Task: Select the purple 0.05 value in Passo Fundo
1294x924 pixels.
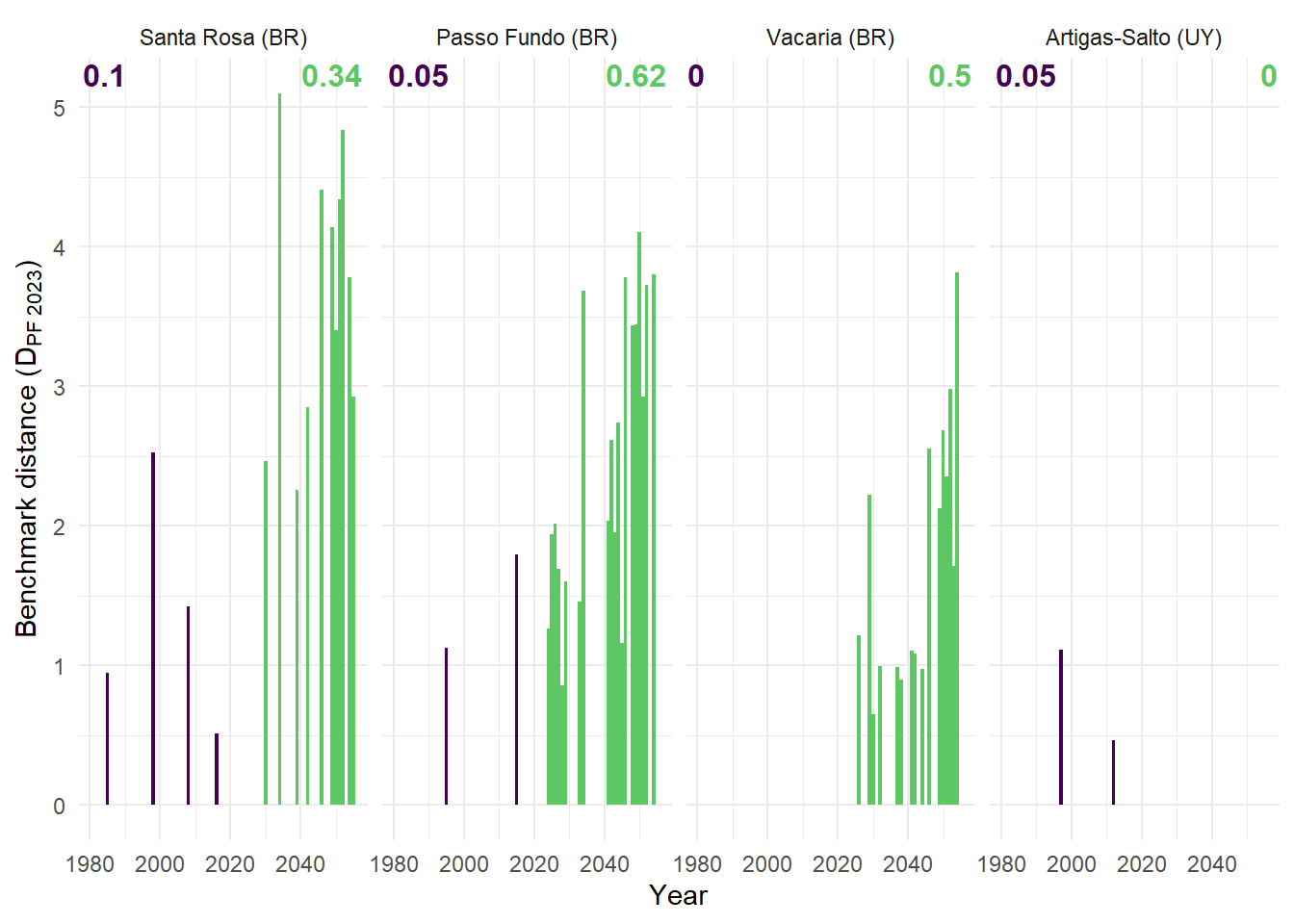Action: click(x=418, y=76)
